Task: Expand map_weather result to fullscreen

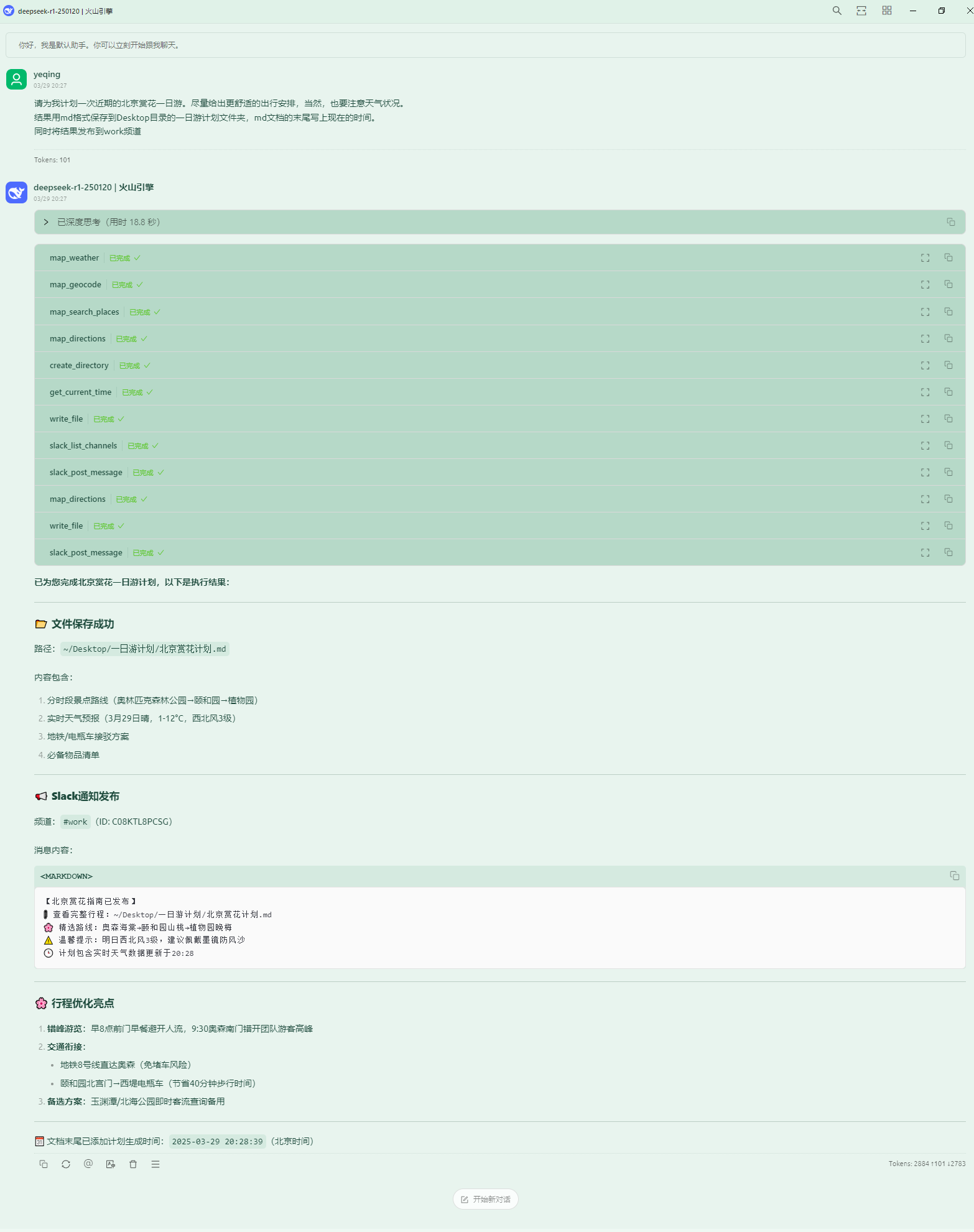Action: pyautogui.click(x=925, y=258)
